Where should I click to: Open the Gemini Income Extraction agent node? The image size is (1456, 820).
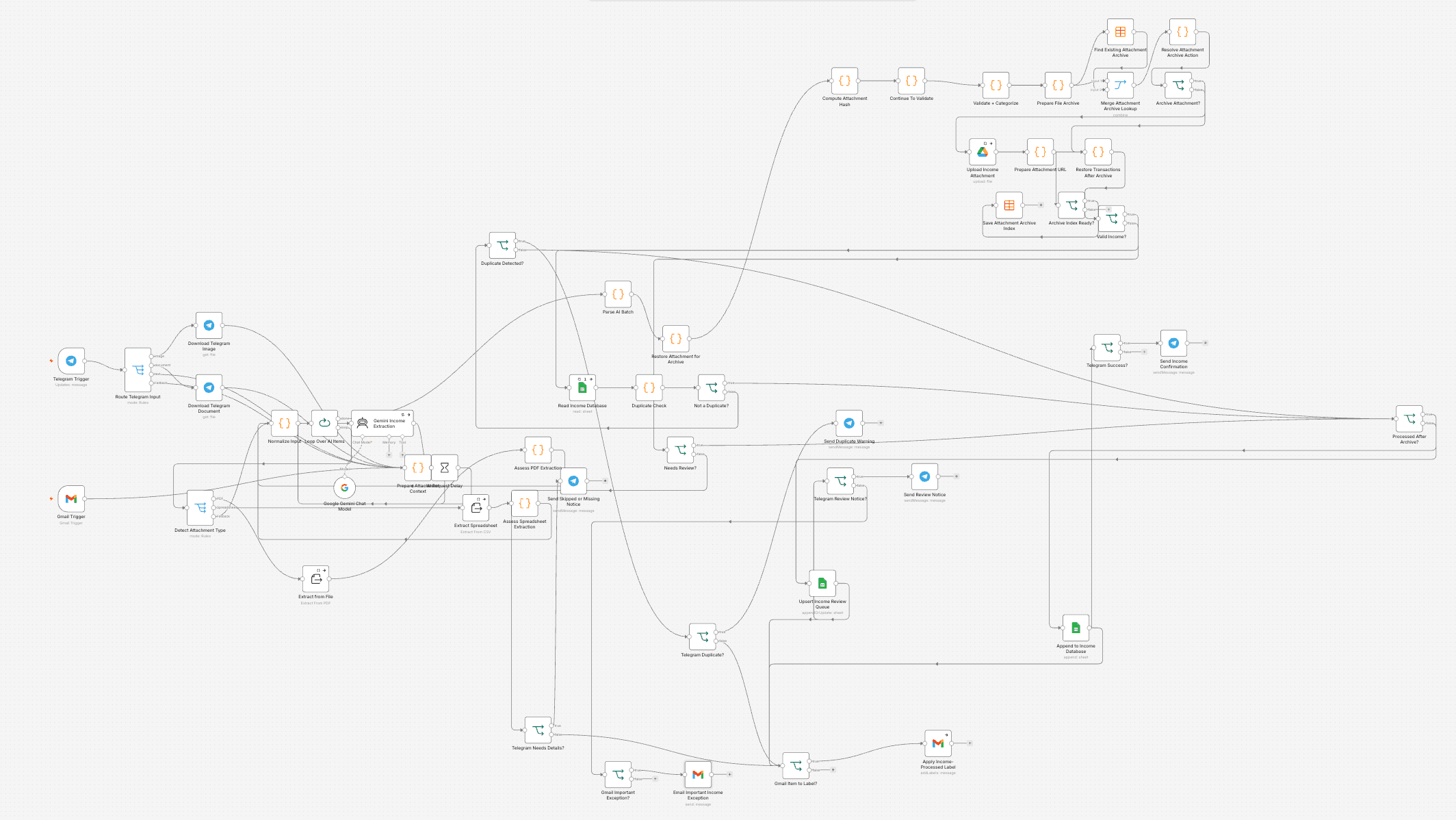(382, 423)
